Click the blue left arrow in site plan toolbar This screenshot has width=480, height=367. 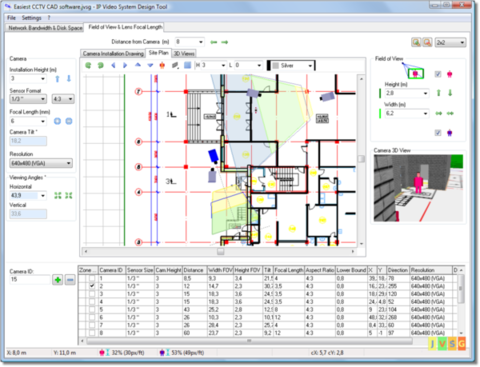(x=113, y=65)
